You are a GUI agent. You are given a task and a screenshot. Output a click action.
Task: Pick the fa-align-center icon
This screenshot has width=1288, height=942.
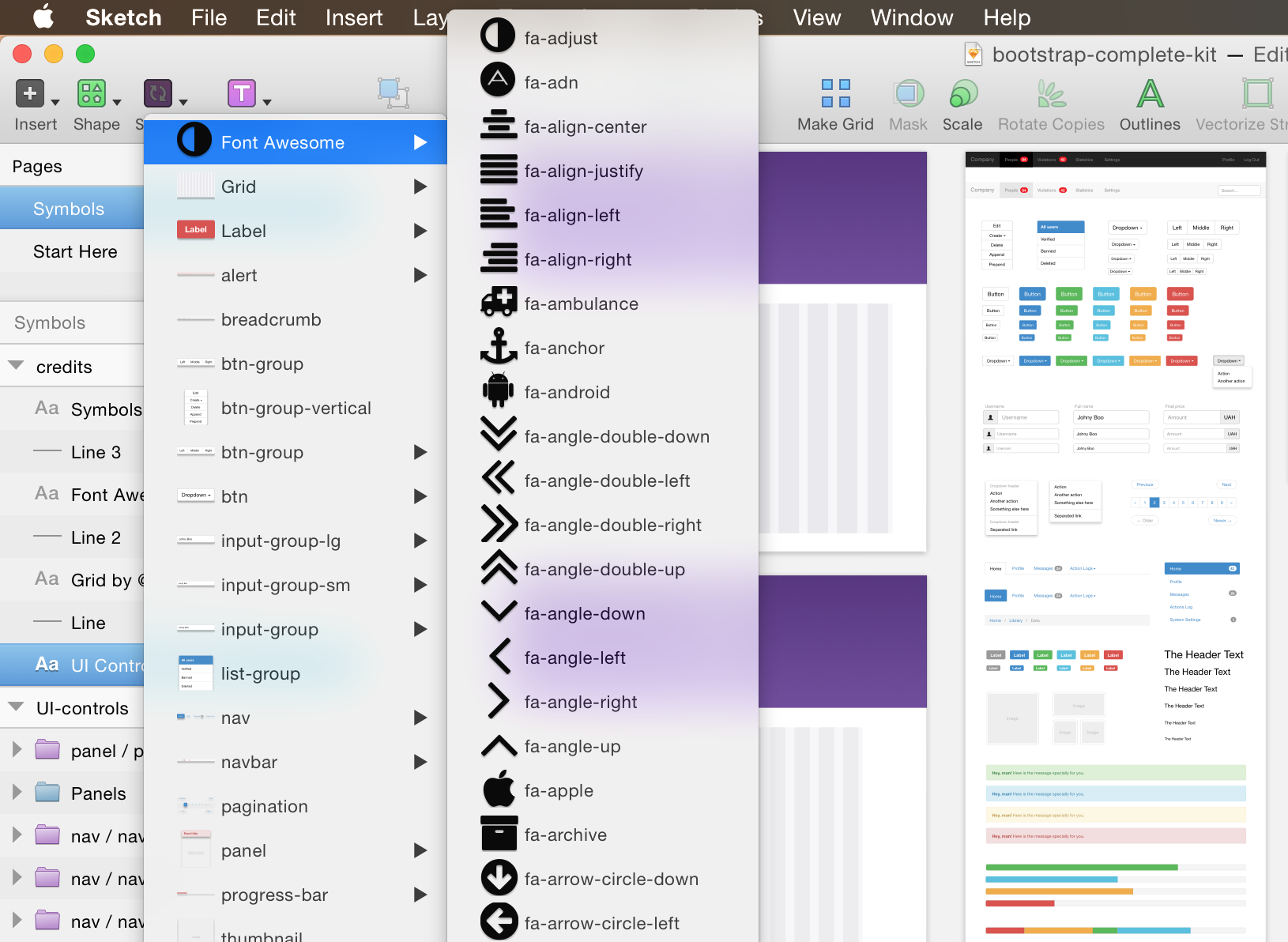coord(603,126)
